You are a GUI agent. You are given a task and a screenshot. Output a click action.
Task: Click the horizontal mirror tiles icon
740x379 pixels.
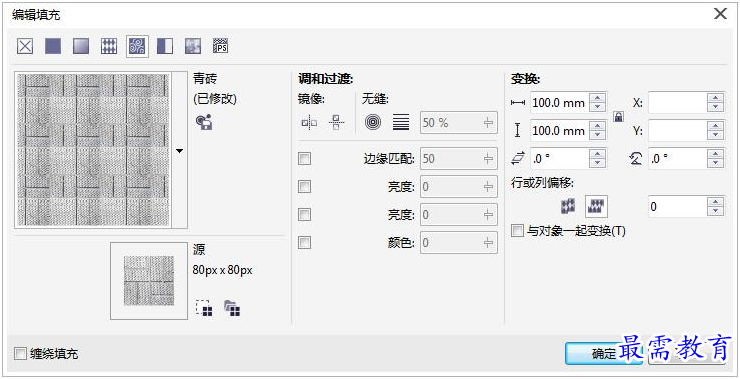pos(309,123)
